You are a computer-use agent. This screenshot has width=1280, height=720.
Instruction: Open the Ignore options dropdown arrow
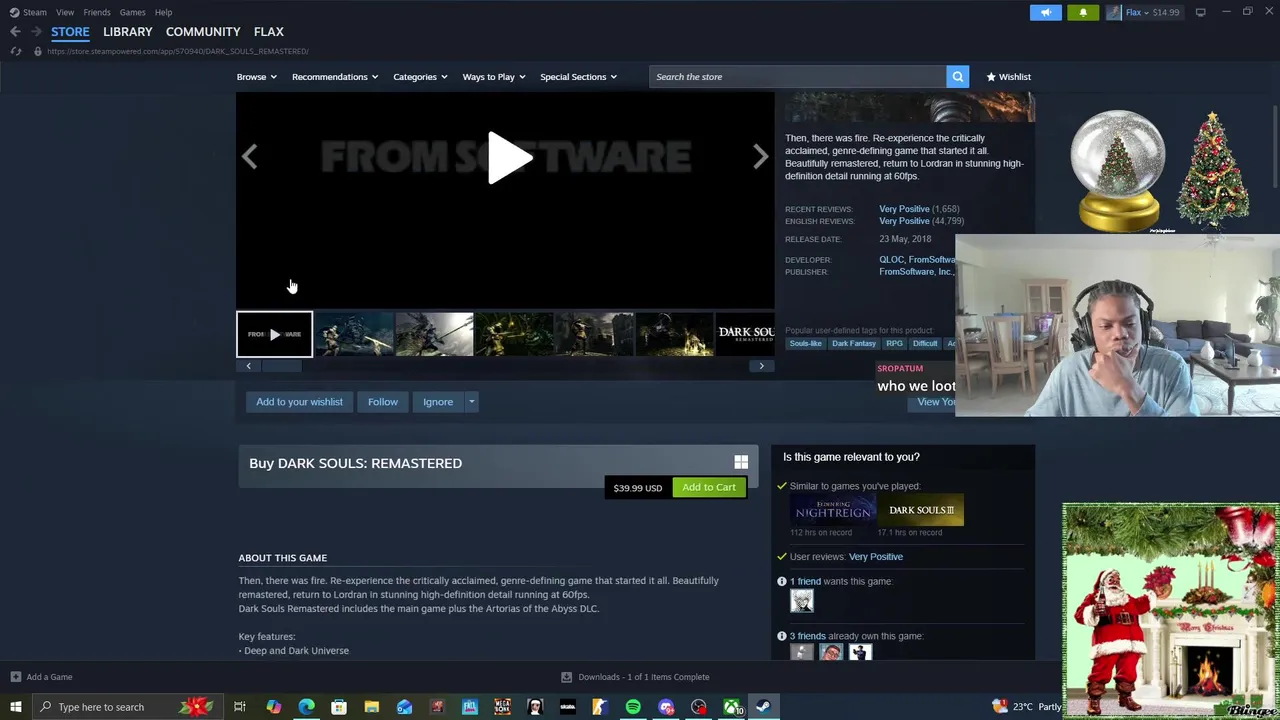coord(471,402)
